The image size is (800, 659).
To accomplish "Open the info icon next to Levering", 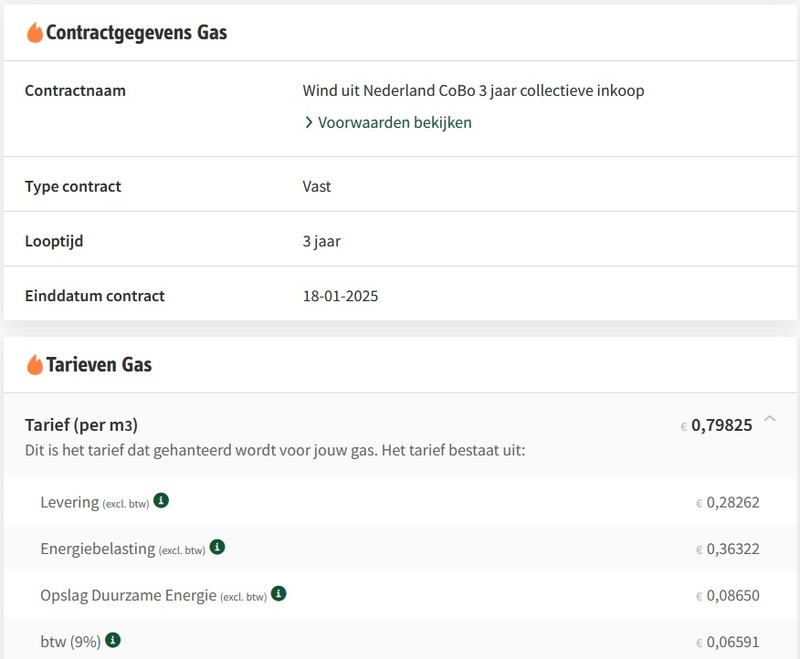I will pos(161,500).
